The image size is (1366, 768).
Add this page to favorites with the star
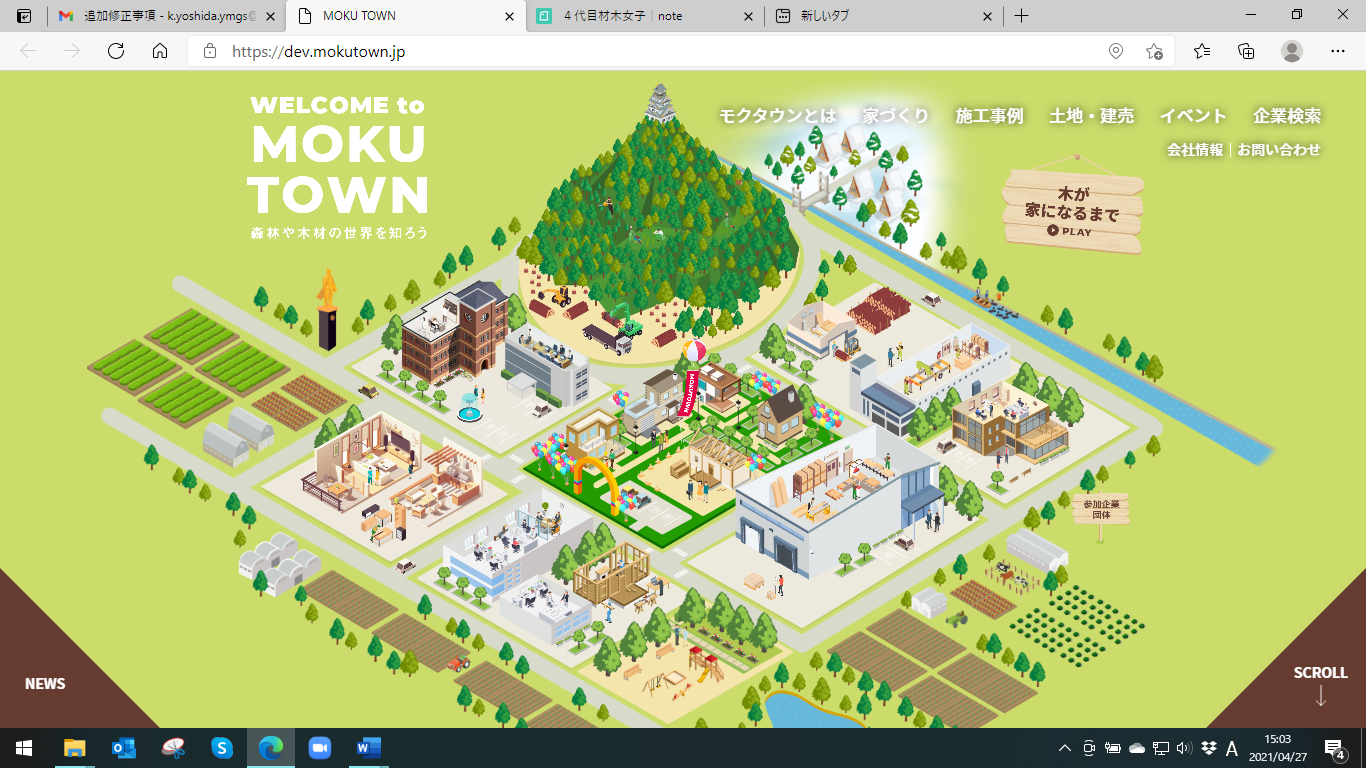coord(1156,51)
